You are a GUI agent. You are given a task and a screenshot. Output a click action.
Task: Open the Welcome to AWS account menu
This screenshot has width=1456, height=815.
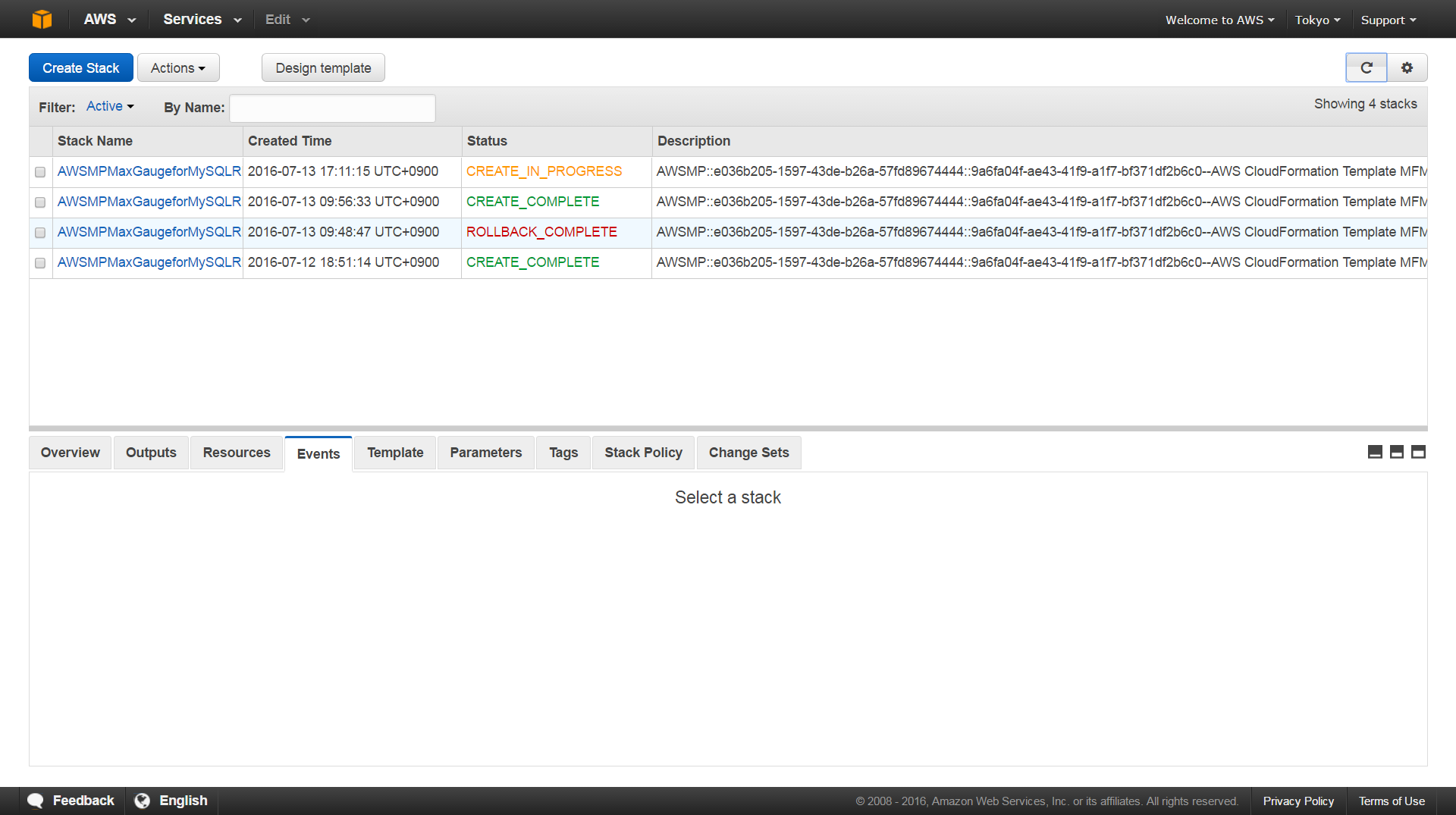tap(1219, 20)
